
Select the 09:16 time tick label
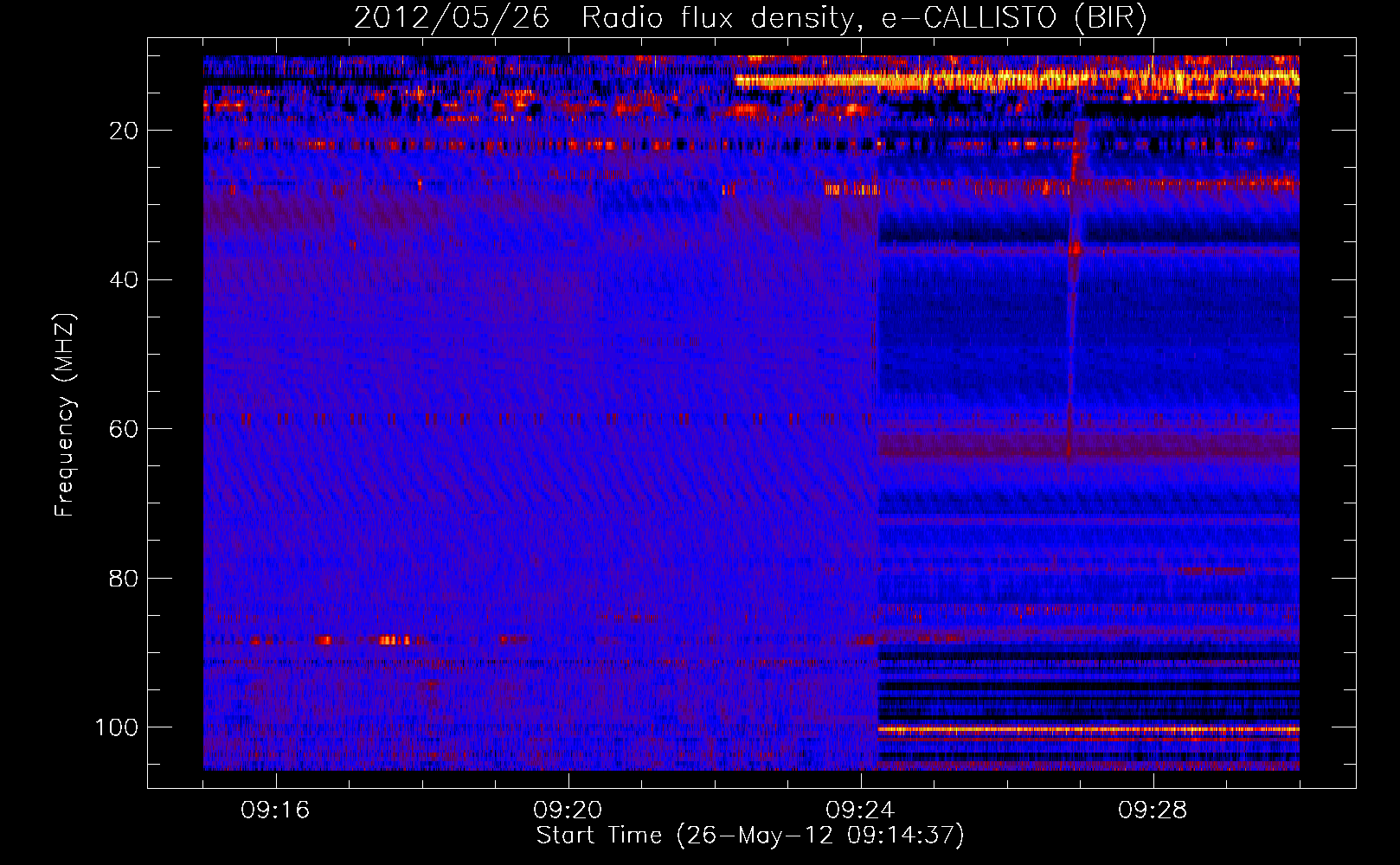pos(275,811)
